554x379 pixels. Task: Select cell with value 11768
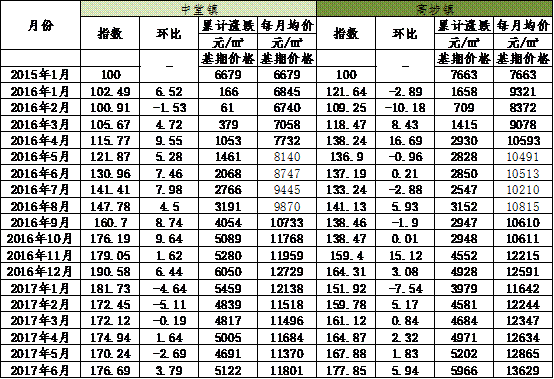pos(287,239)
